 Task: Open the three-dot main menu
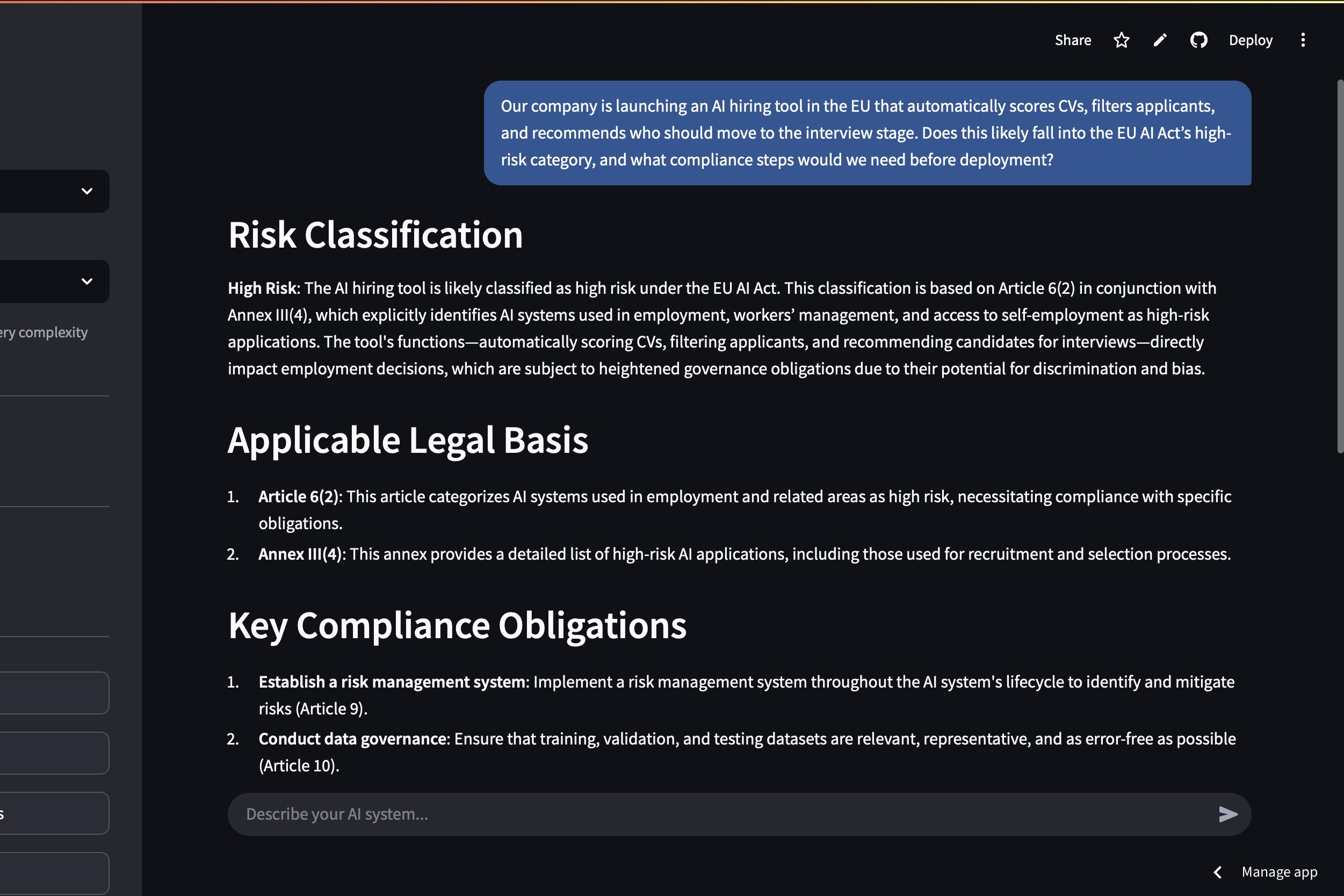(x=1303, y=40)
